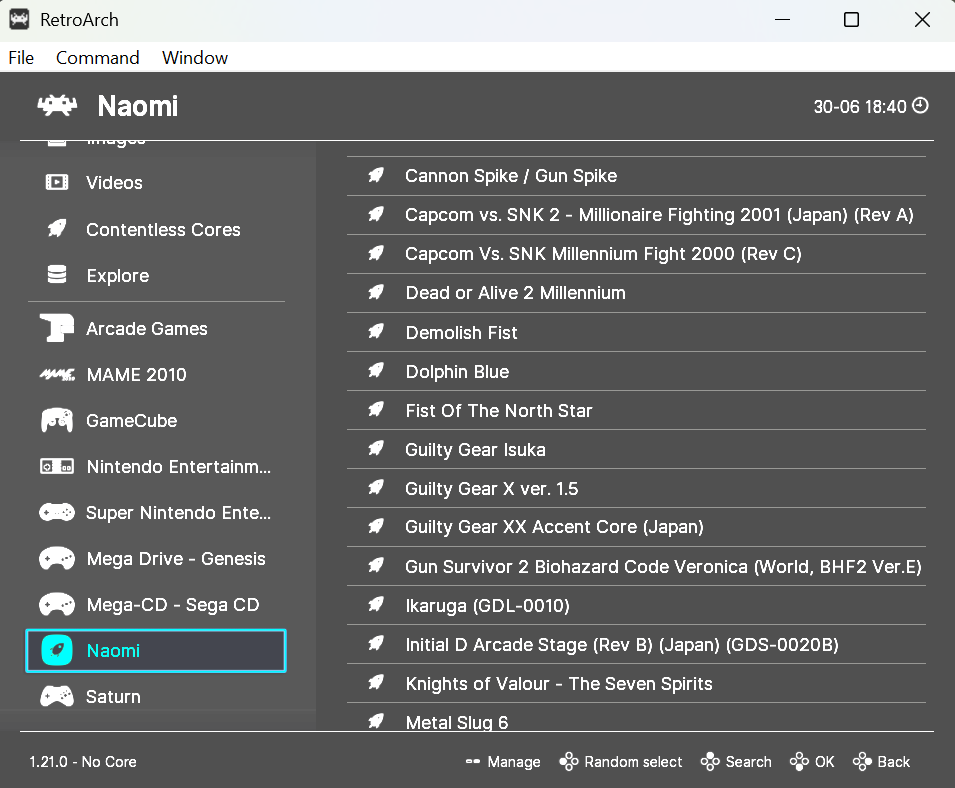Click the Search button in footer
The image size is (955, 788).
736,762
